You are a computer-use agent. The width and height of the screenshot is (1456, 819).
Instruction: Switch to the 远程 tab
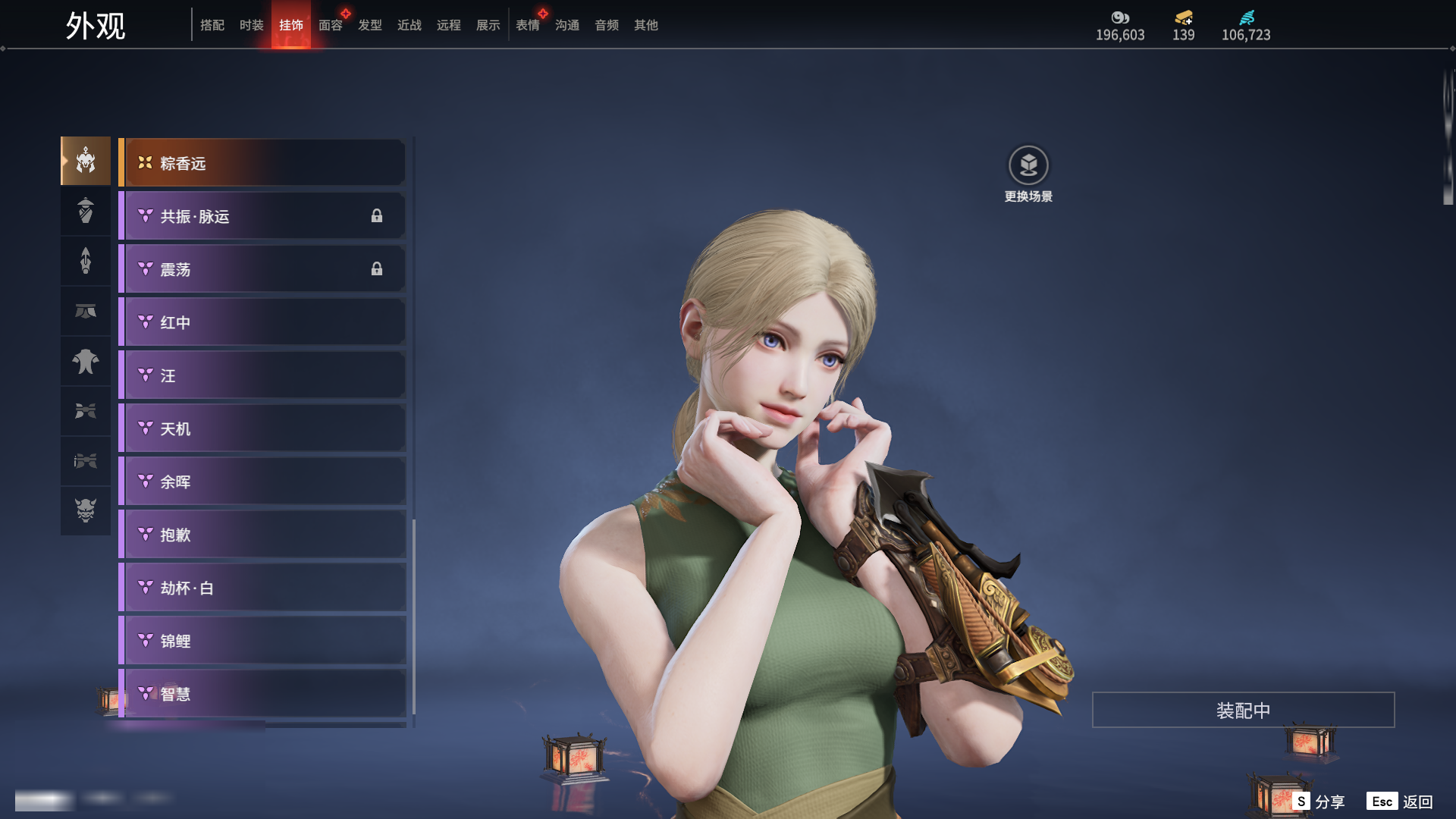[x=449, y=25]
